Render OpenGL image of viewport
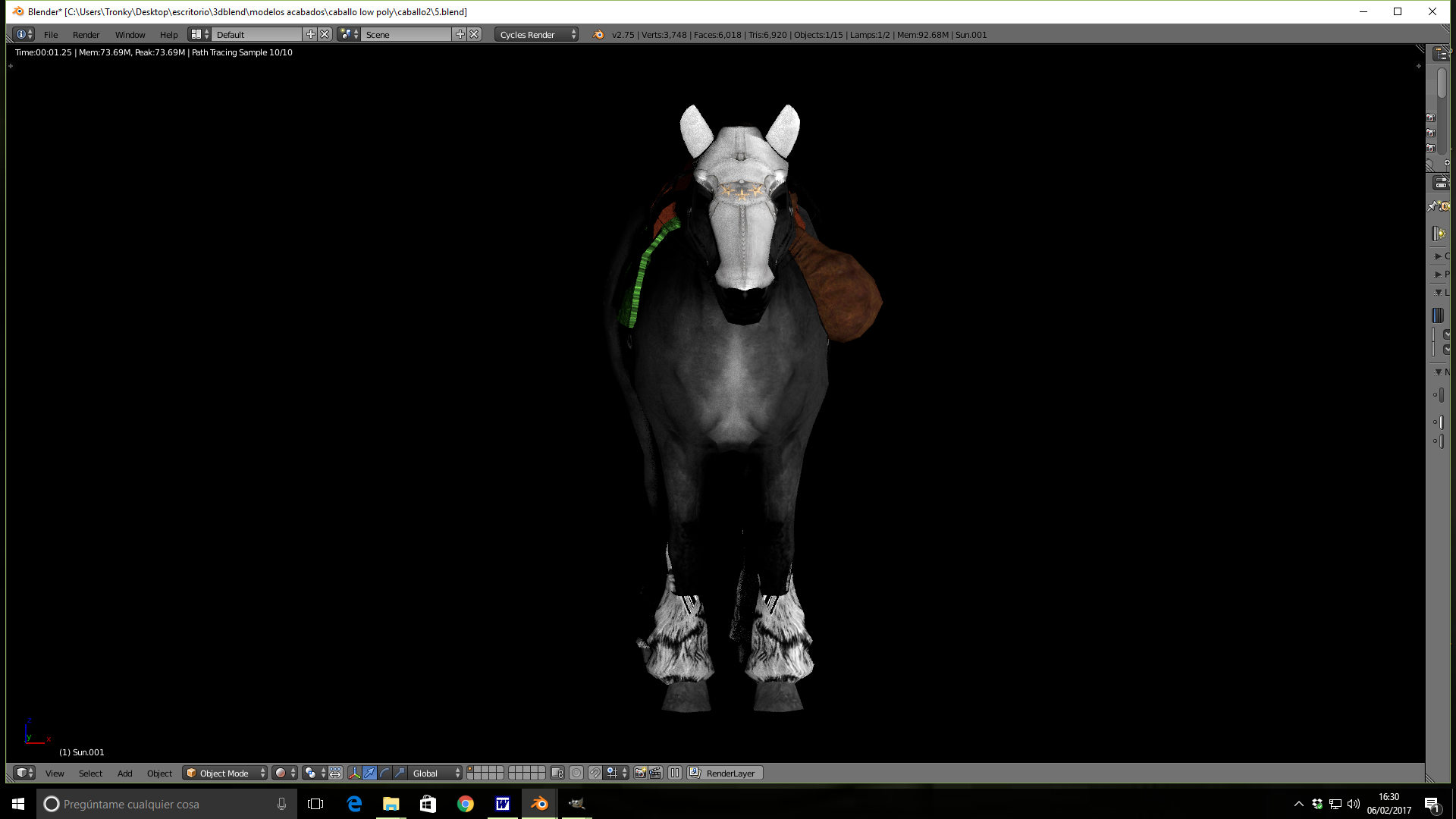The height and width of the screenshot is (819, 1456). pos(640,773)
